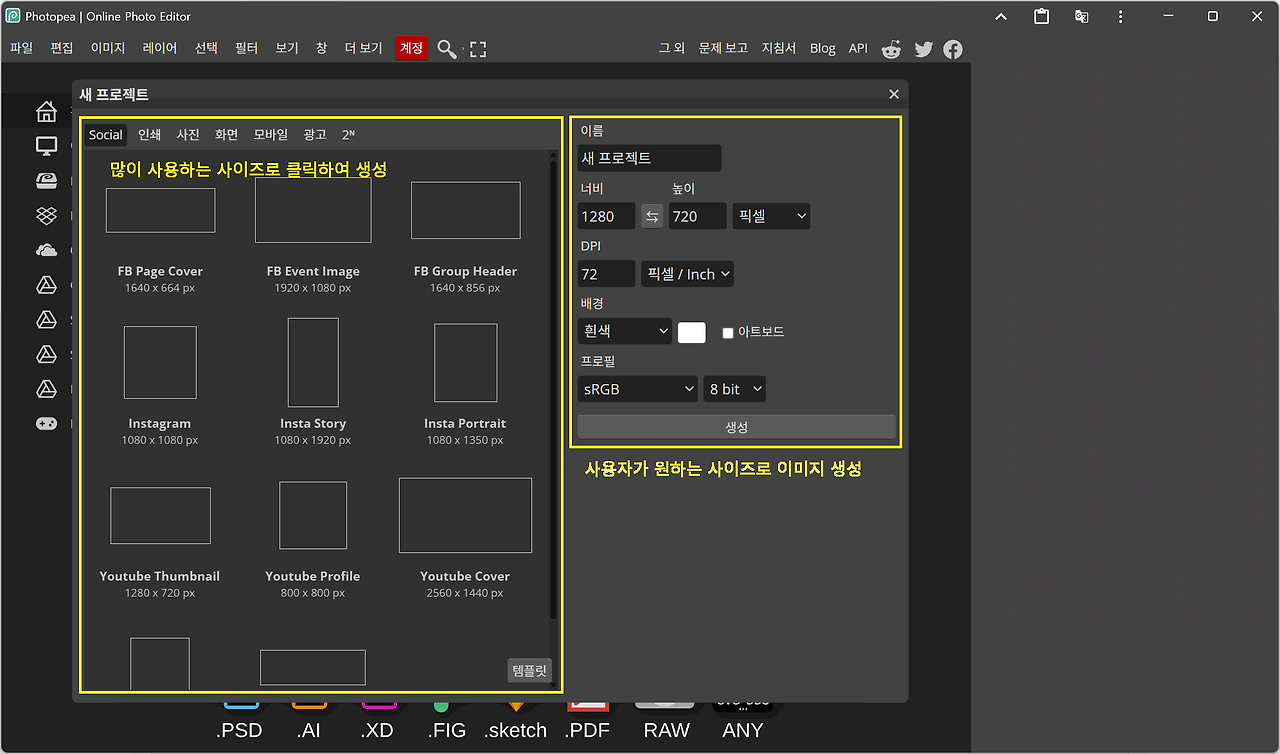Open the 편집 menu
The height and width of the screenshot is (754, 1280).
click(62, 48)
